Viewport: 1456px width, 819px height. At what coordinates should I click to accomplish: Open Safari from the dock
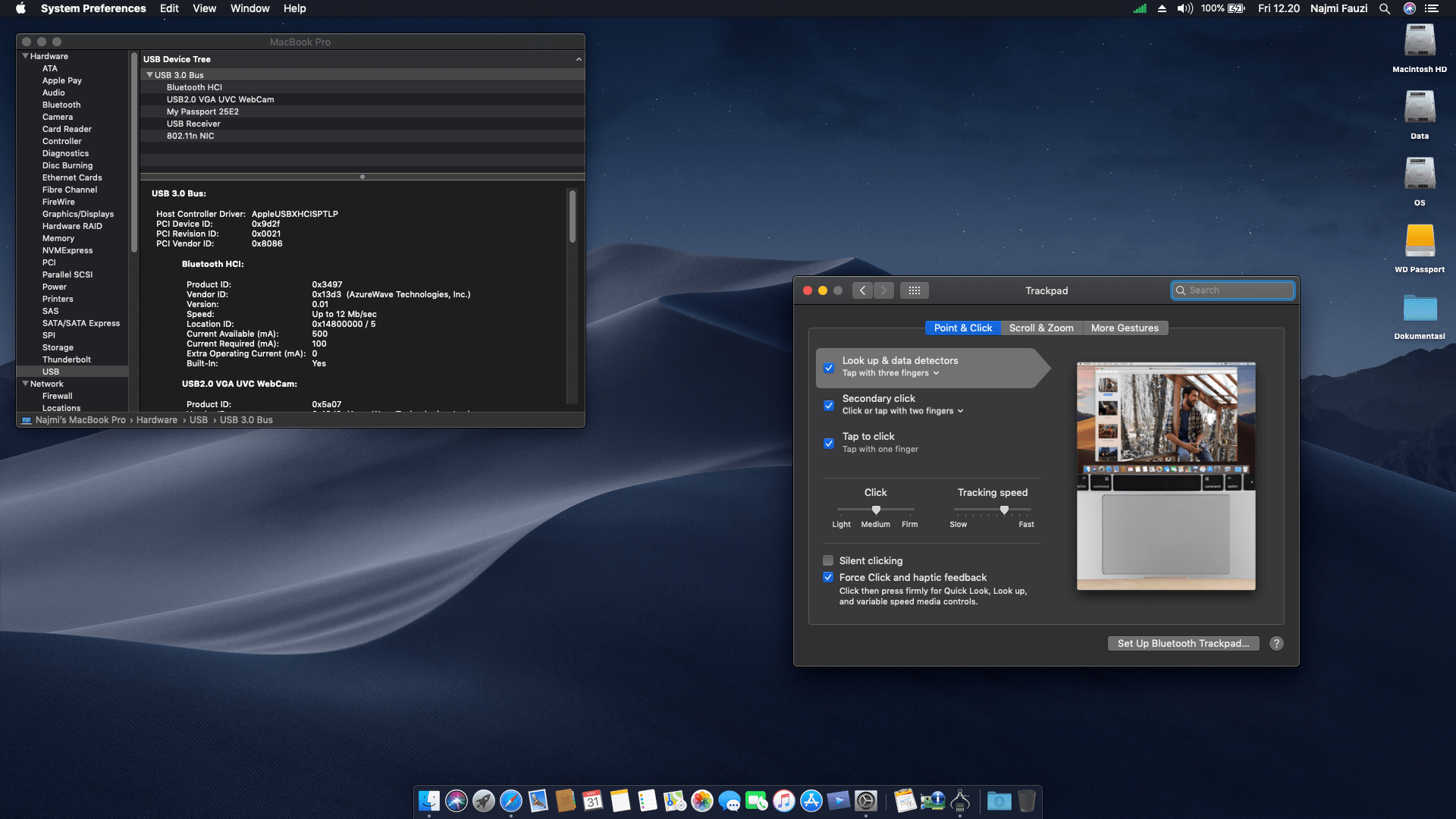510,801
